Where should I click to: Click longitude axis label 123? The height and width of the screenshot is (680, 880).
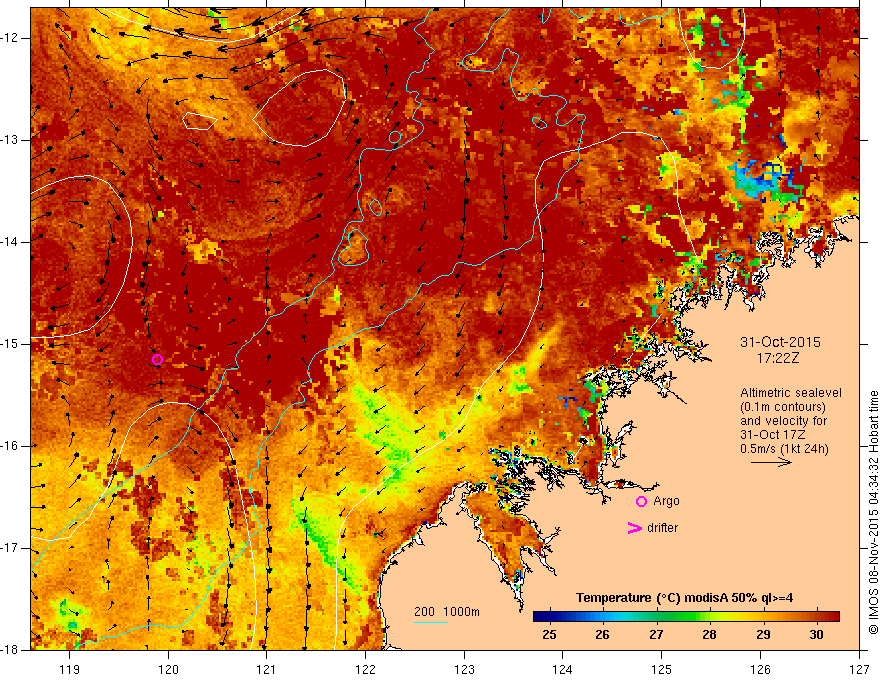tap(464, 669)
